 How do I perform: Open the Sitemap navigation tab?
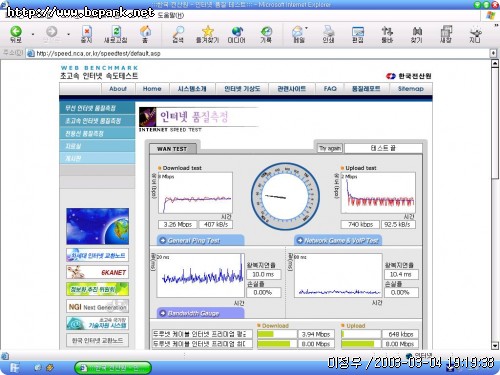point(411,89)
